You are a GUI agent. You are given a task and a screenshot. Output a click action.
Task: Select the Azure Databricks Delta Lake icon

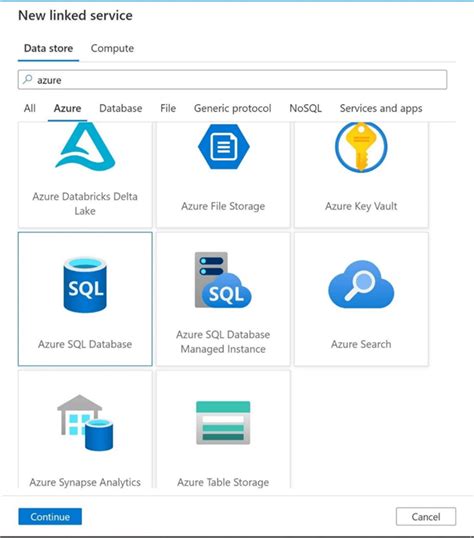(x=85, y=146)
